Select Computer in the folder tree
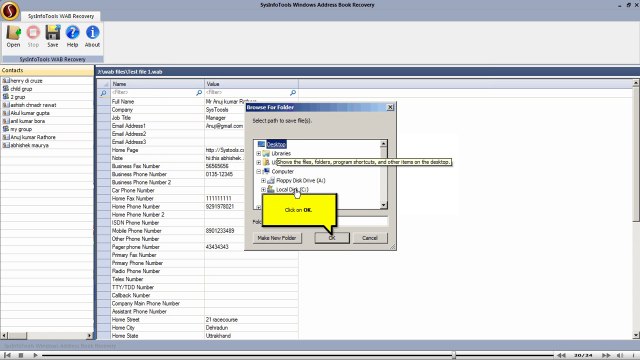 pos(282,171)
